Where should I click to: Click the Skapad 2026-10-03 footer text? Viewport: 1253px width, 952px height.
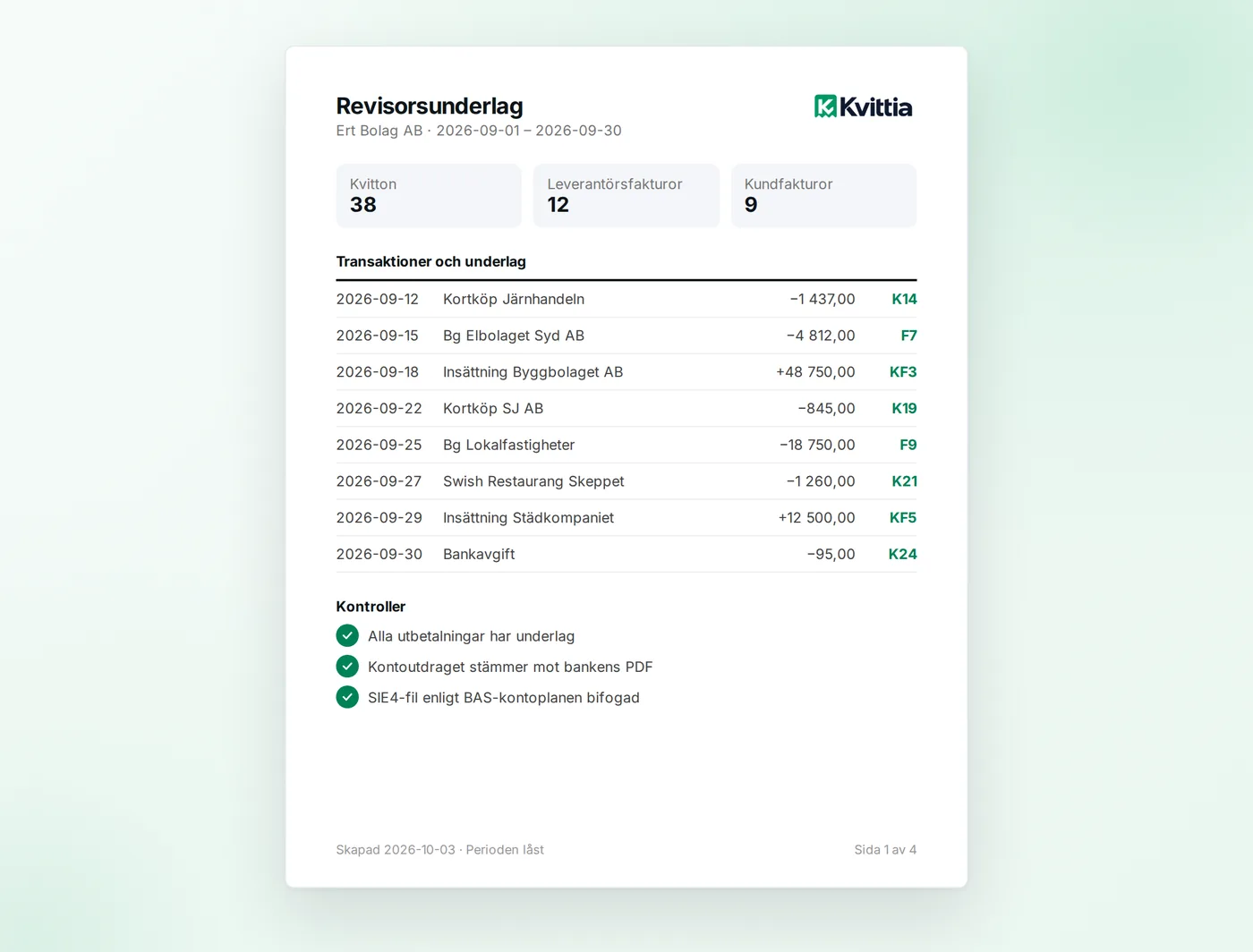(x=439, y=849)
